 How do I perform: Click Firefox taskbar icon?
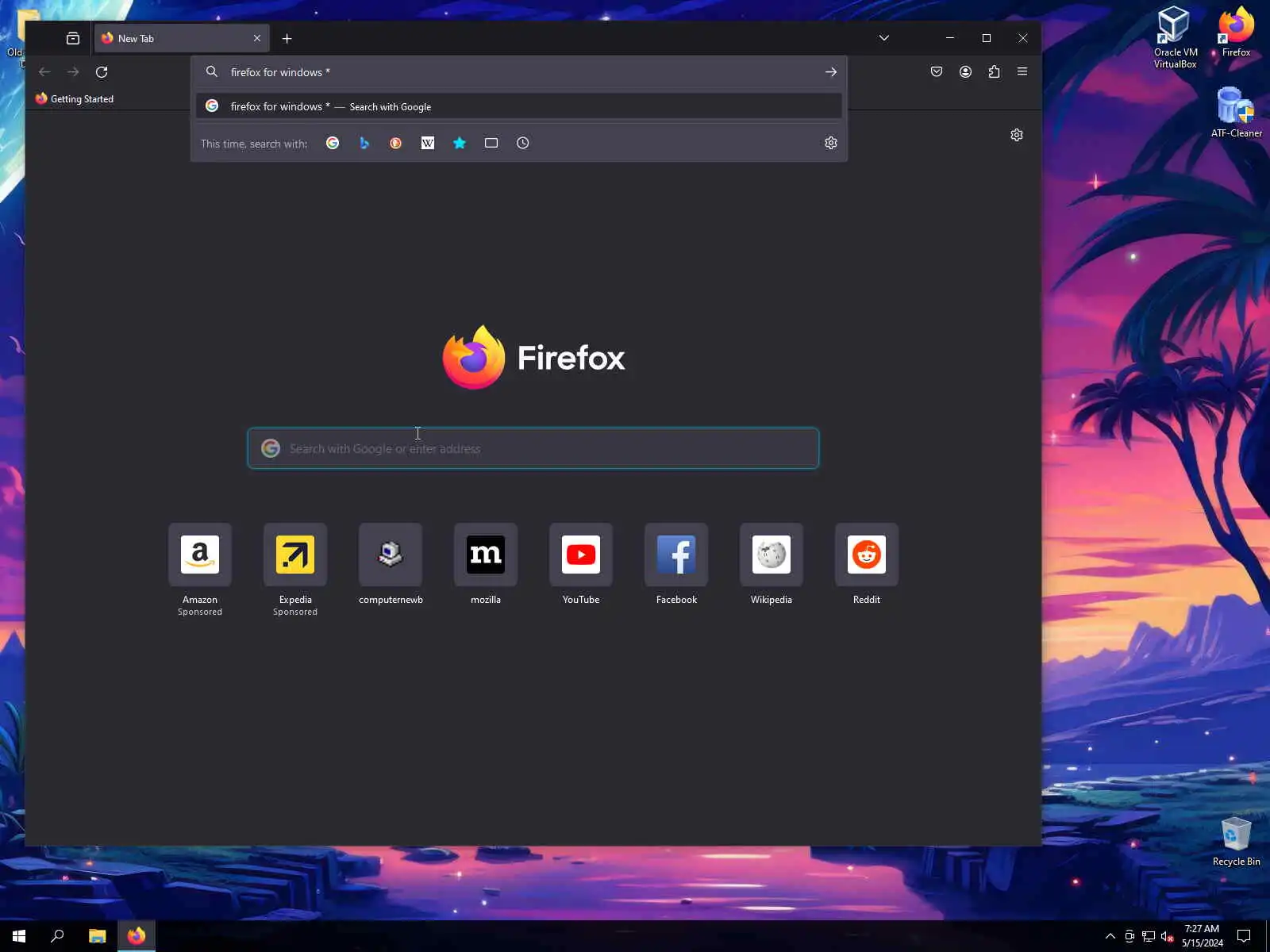coord(137,936)
